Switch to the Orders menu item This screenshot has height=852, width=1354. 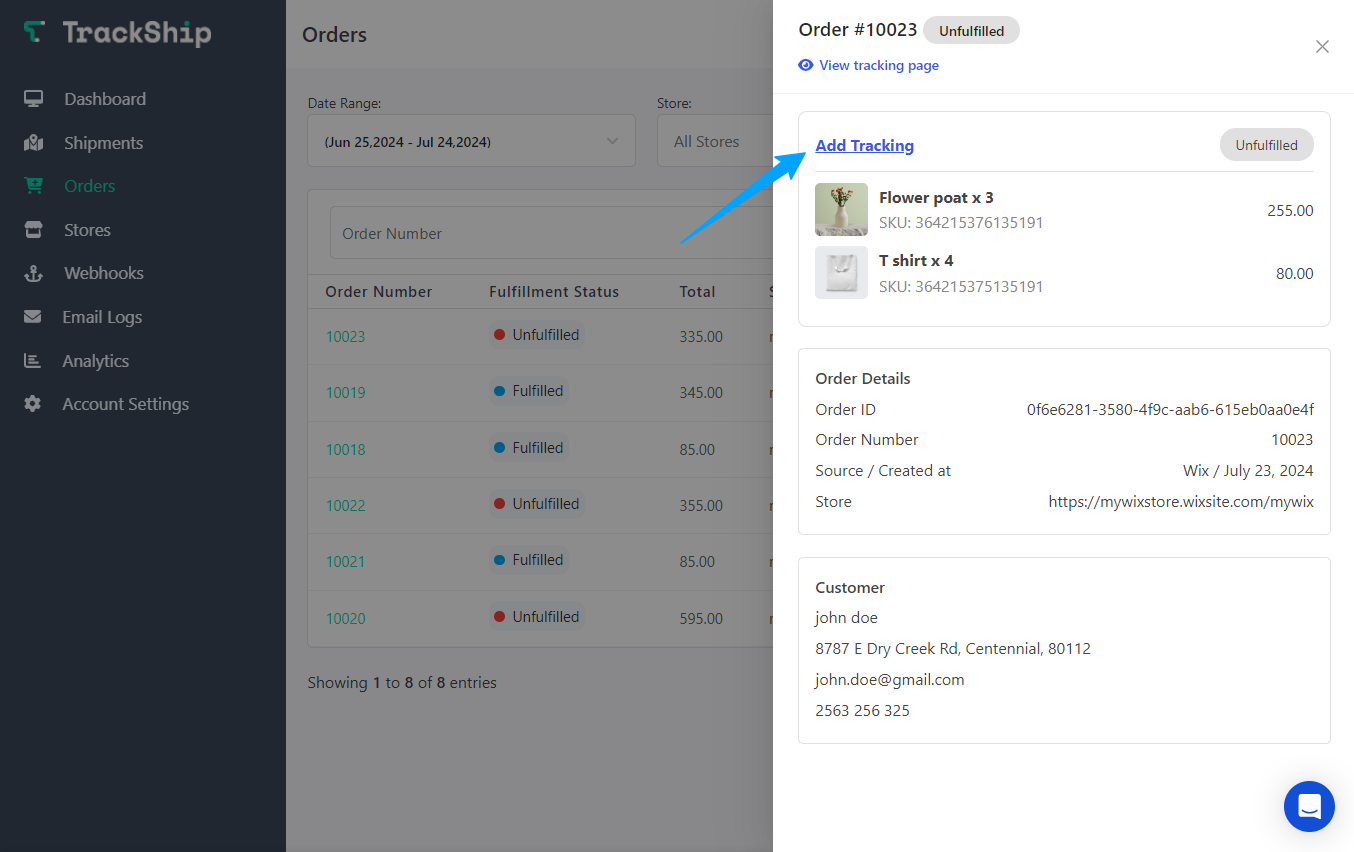(x=89, y=185)
